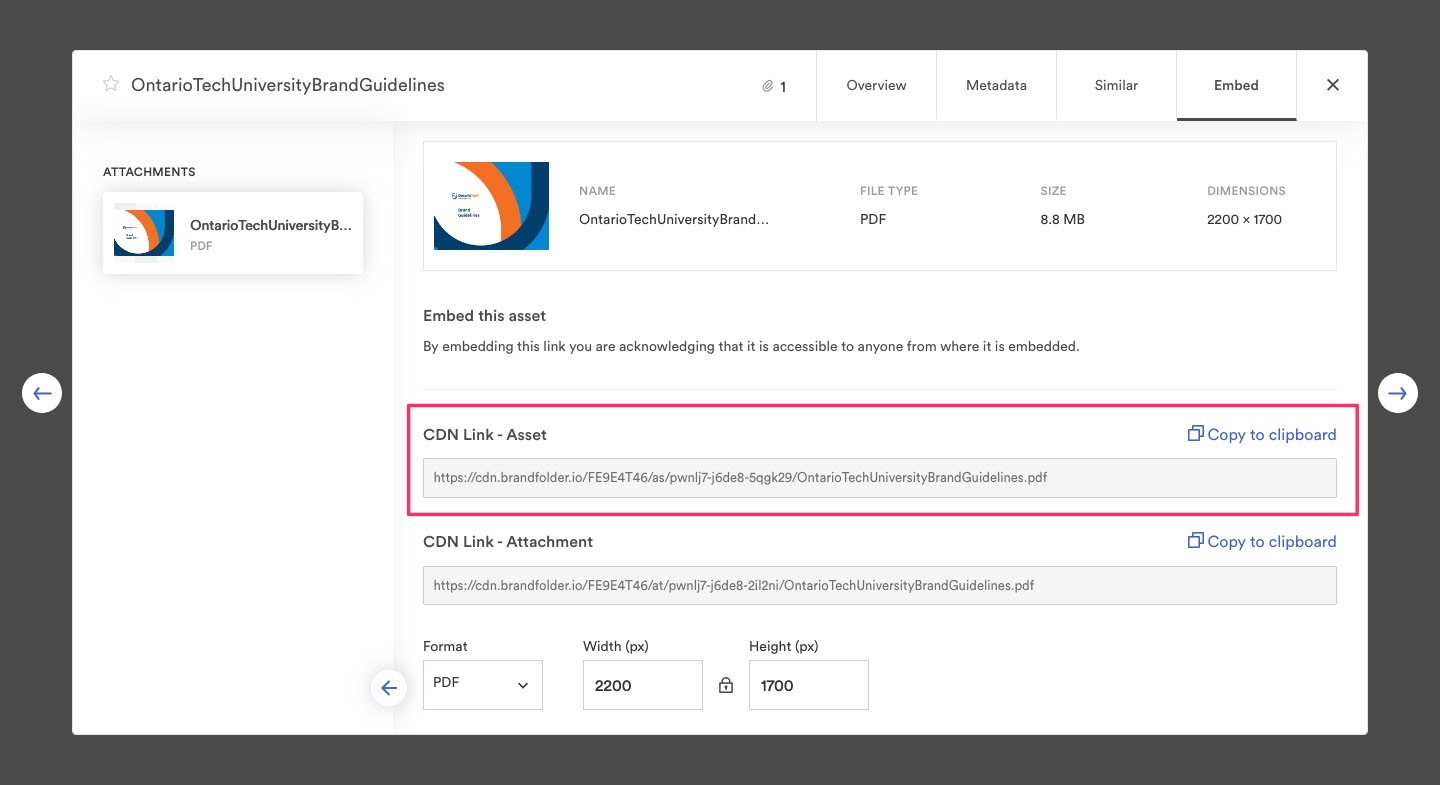Viewport: 1440px width, 785px height.
Task: Click the CDN Link - Attachment URL field
Action: [x=880, y=585]
